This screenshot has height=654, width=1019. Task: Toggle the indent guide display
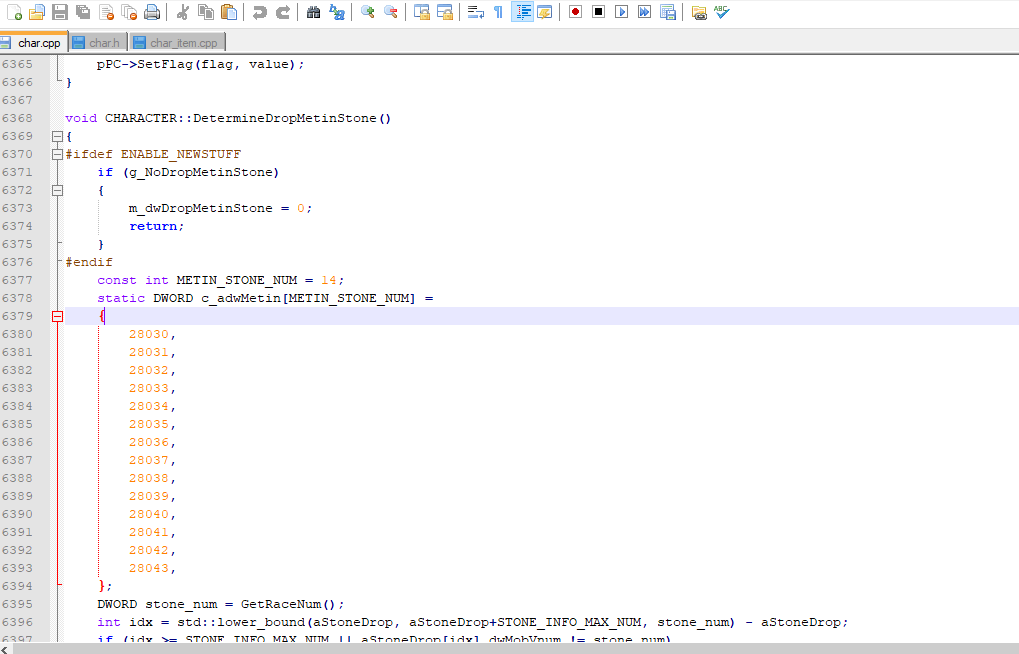tap(522, 12)
